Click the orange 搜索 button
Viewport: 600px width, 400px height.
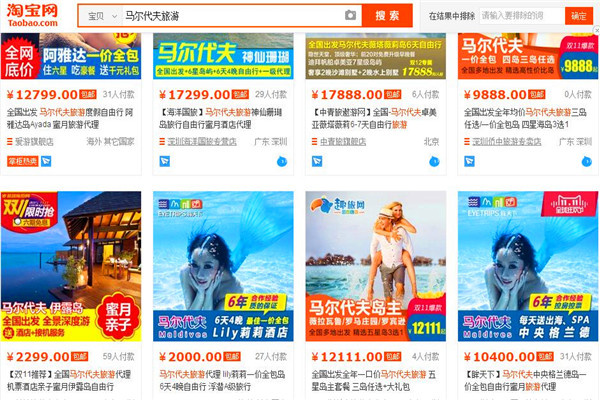[x=387, y=16]
